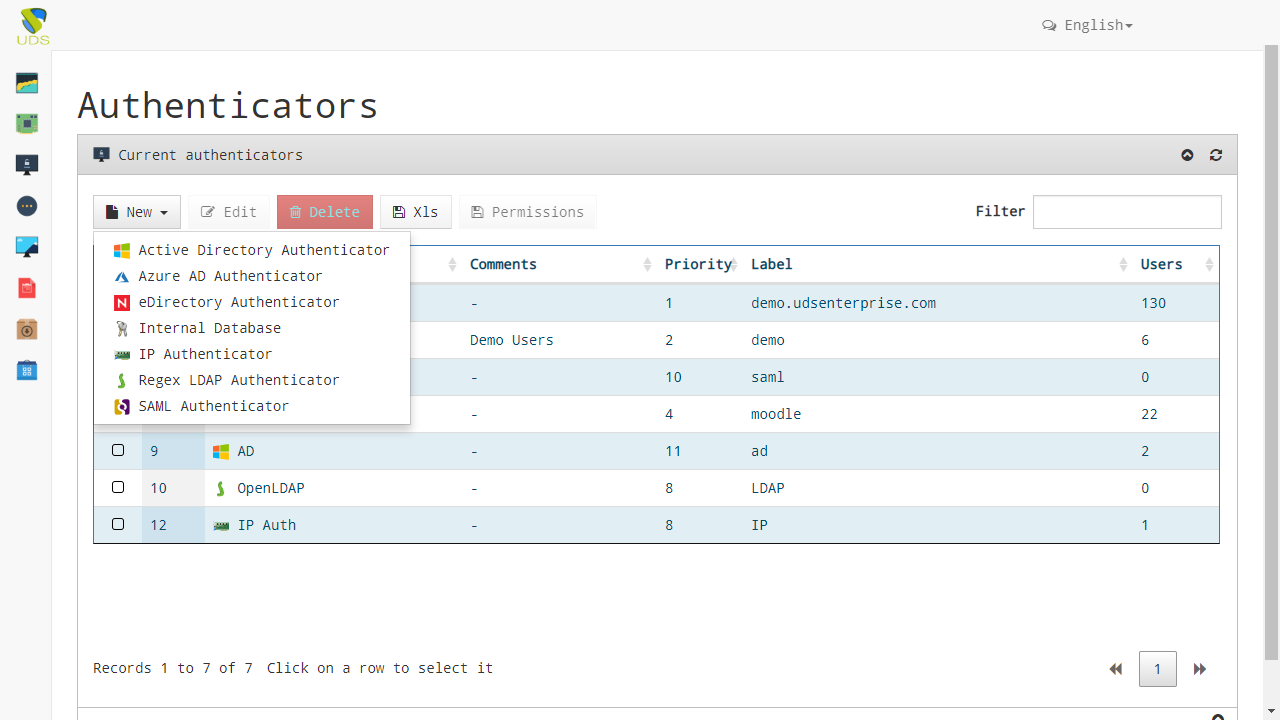The width and height of the screenshot is (1280, 720).
Task: Click the brown box download sidebar icon
Action: point(27,330)
